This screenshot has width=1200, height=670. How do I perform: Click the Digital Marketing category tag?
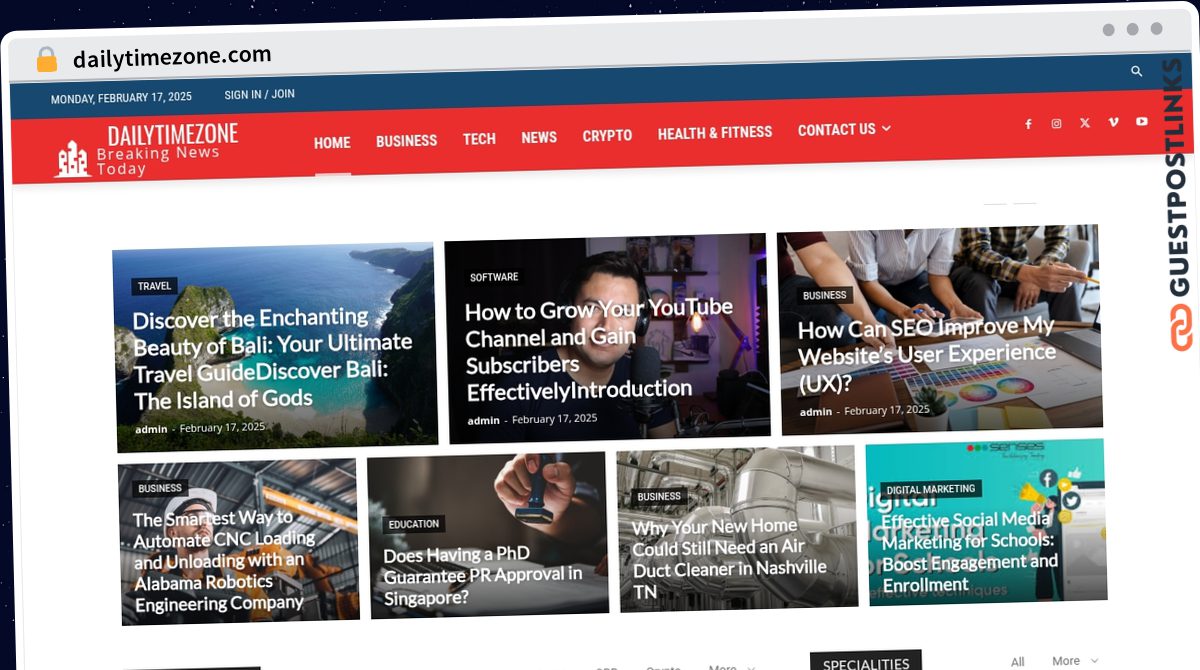click(x=931, y=489)
